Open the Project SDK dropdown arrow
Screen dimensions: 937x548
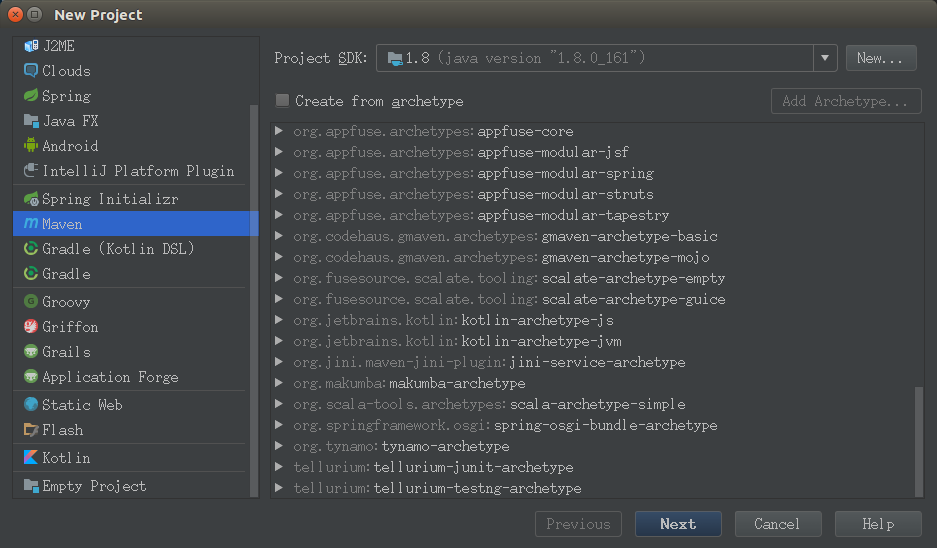(825, 58)
